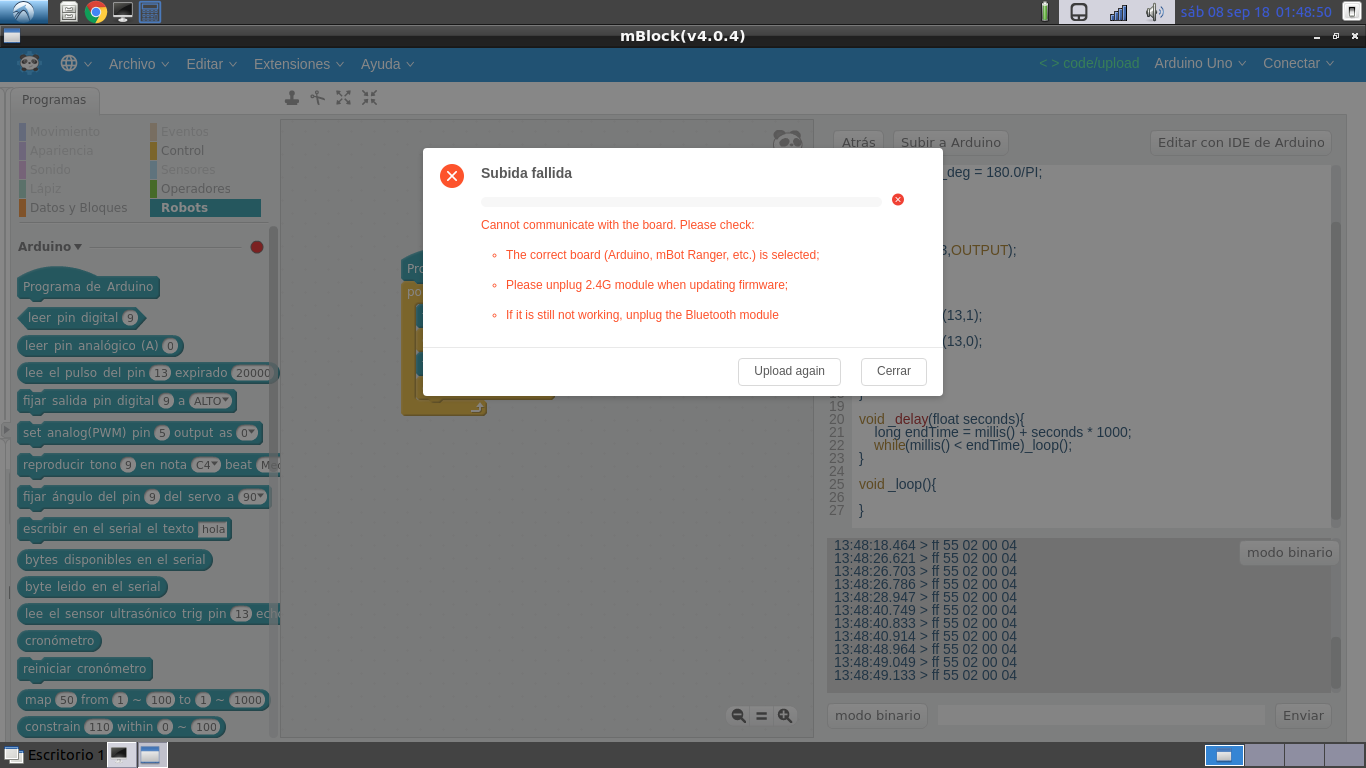Click the red error icon next to Subida fallida

pyautogui.click(x=452, y=176)
